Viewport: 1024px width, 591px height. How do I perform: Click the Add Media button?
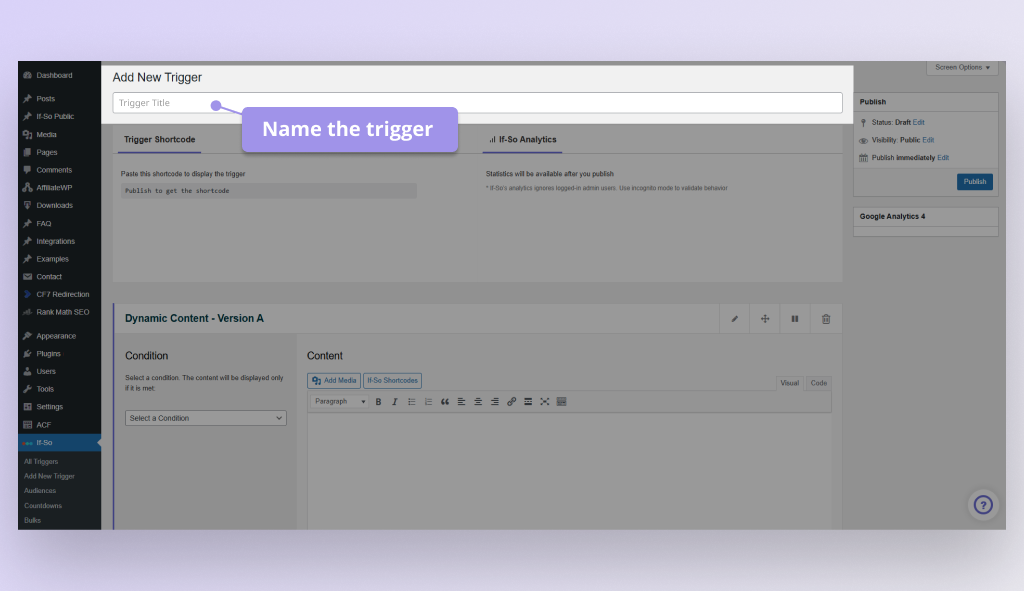pos(334,381)
